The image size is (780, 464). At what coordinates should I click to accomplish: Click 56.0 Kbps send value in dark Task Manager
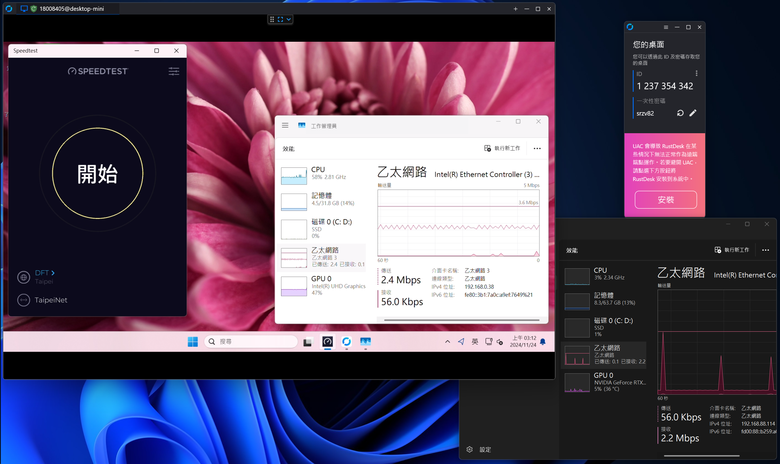tap(681, 417)
